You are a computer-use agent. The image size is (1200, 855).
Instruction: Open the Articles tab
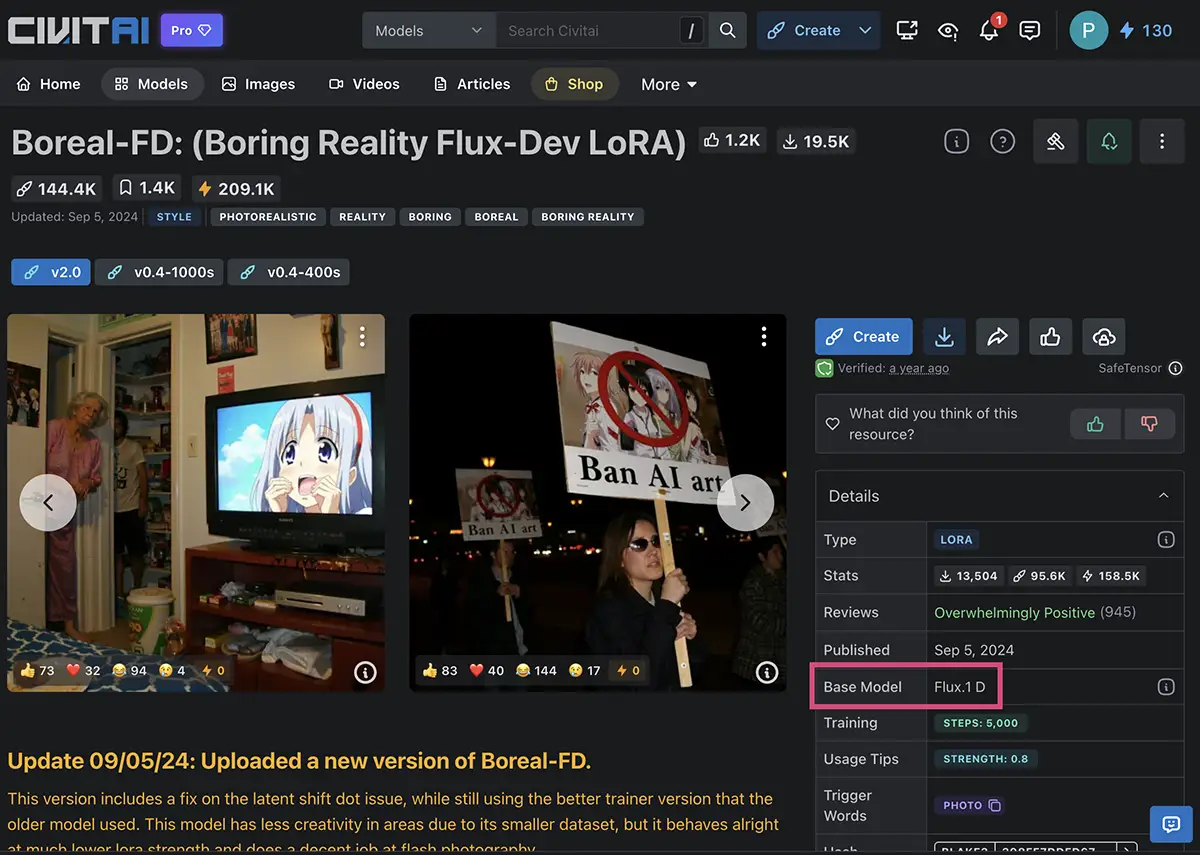(472, 84)
